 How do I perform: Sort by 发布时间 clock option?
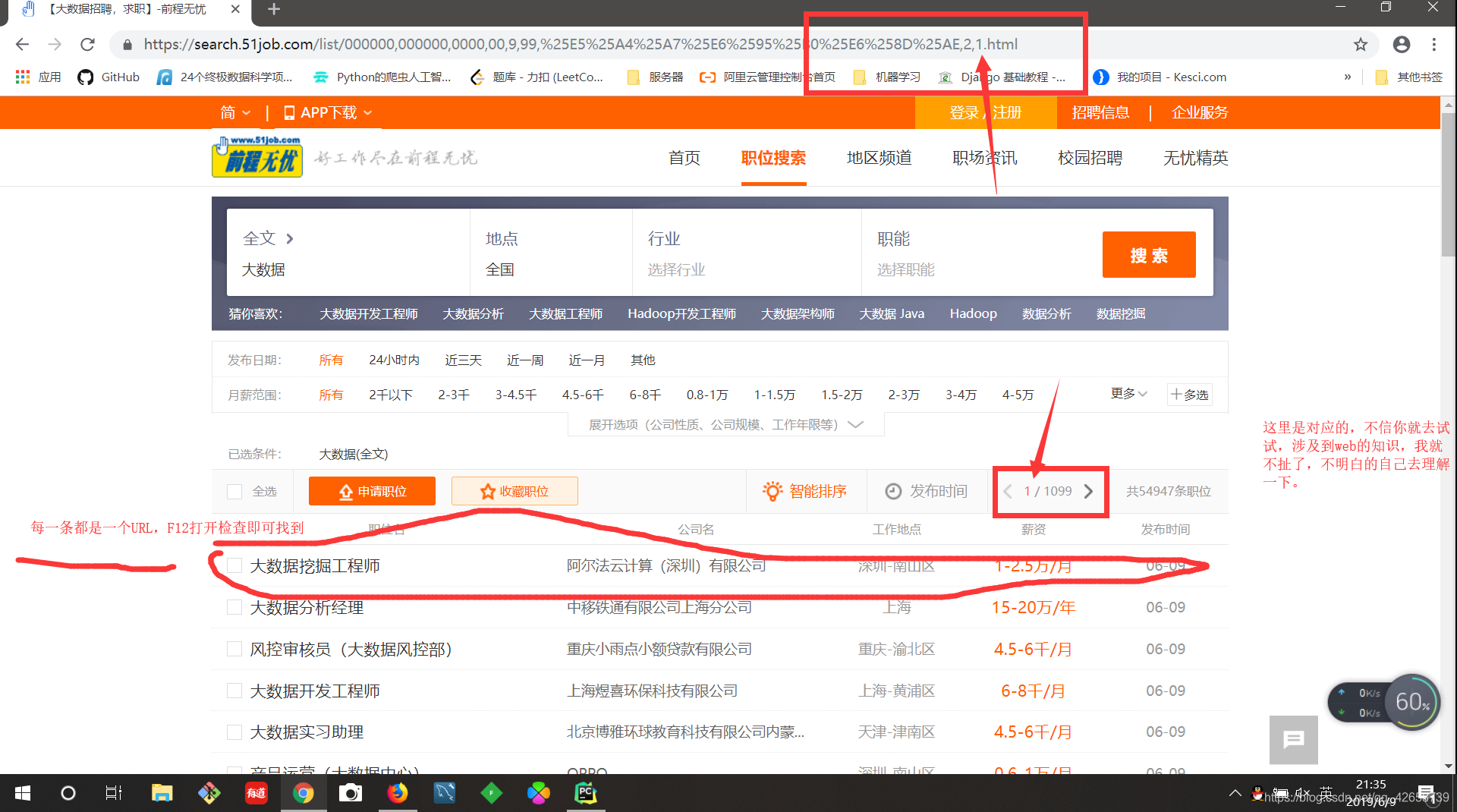926,491
